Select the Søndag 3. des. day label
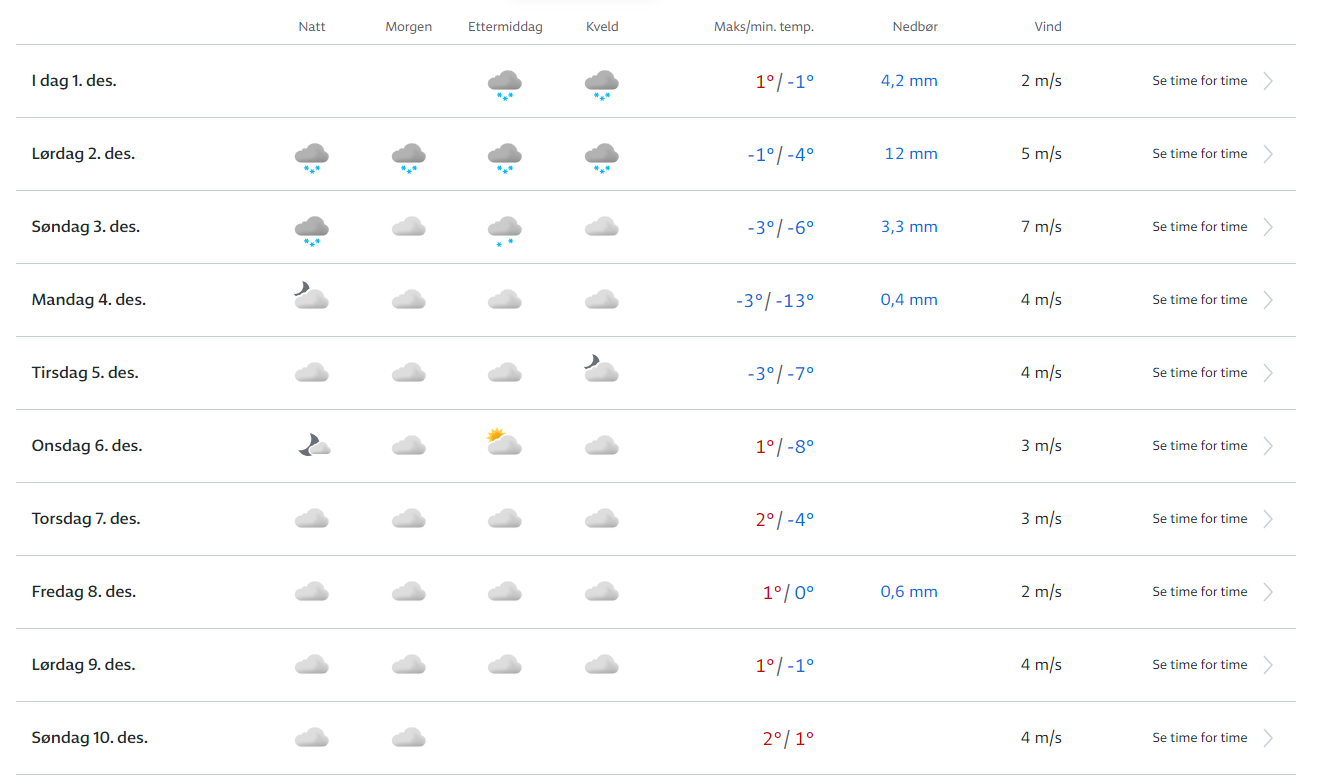1340x784 pixels. (86, 227)
